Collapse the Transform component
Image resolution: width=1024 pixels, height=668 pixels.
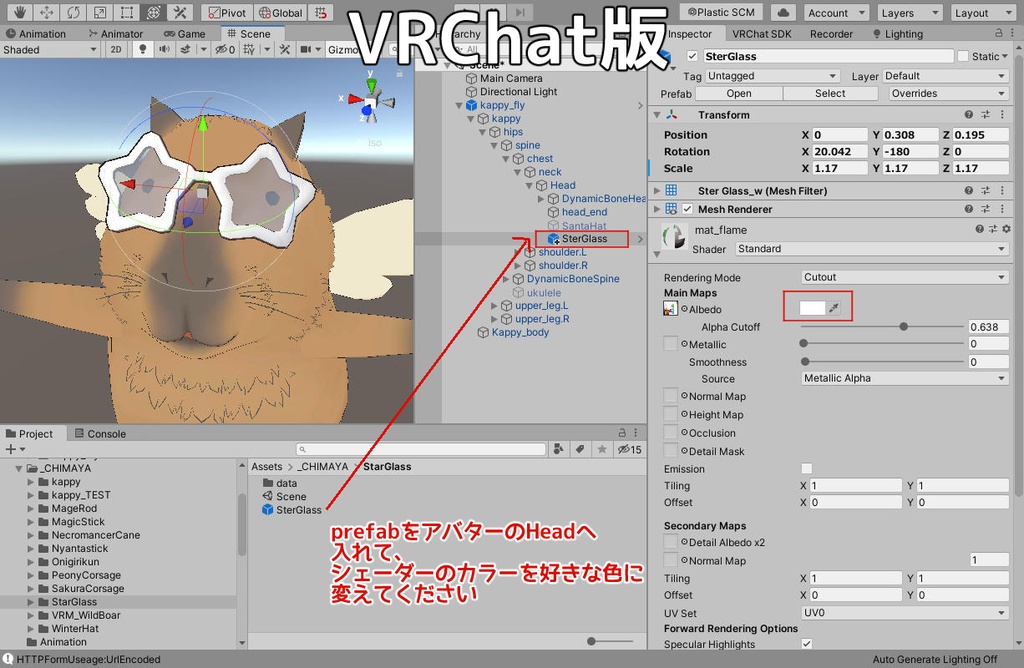[656, 115]
